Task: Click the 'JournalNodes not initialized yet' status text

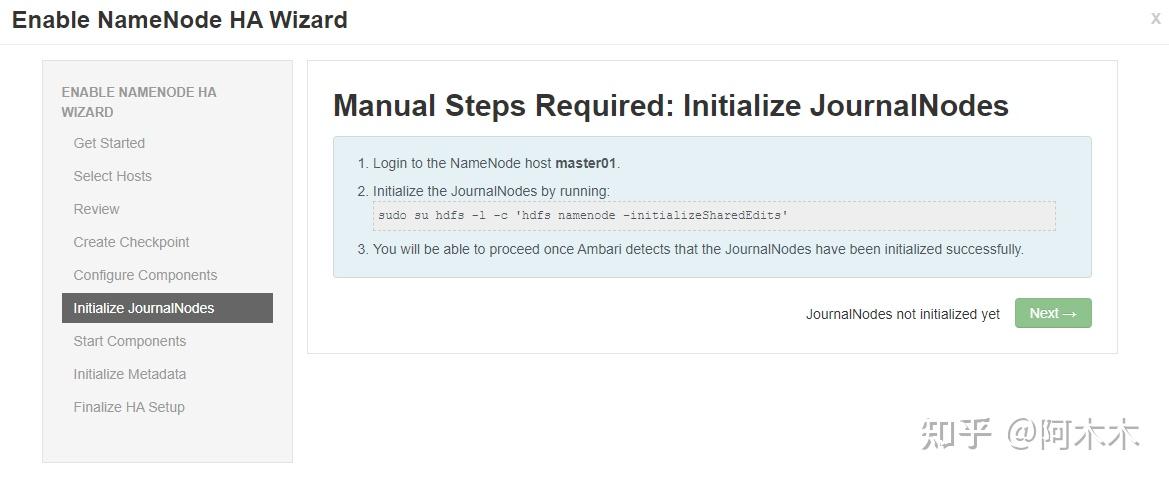Action: (902, 314)
